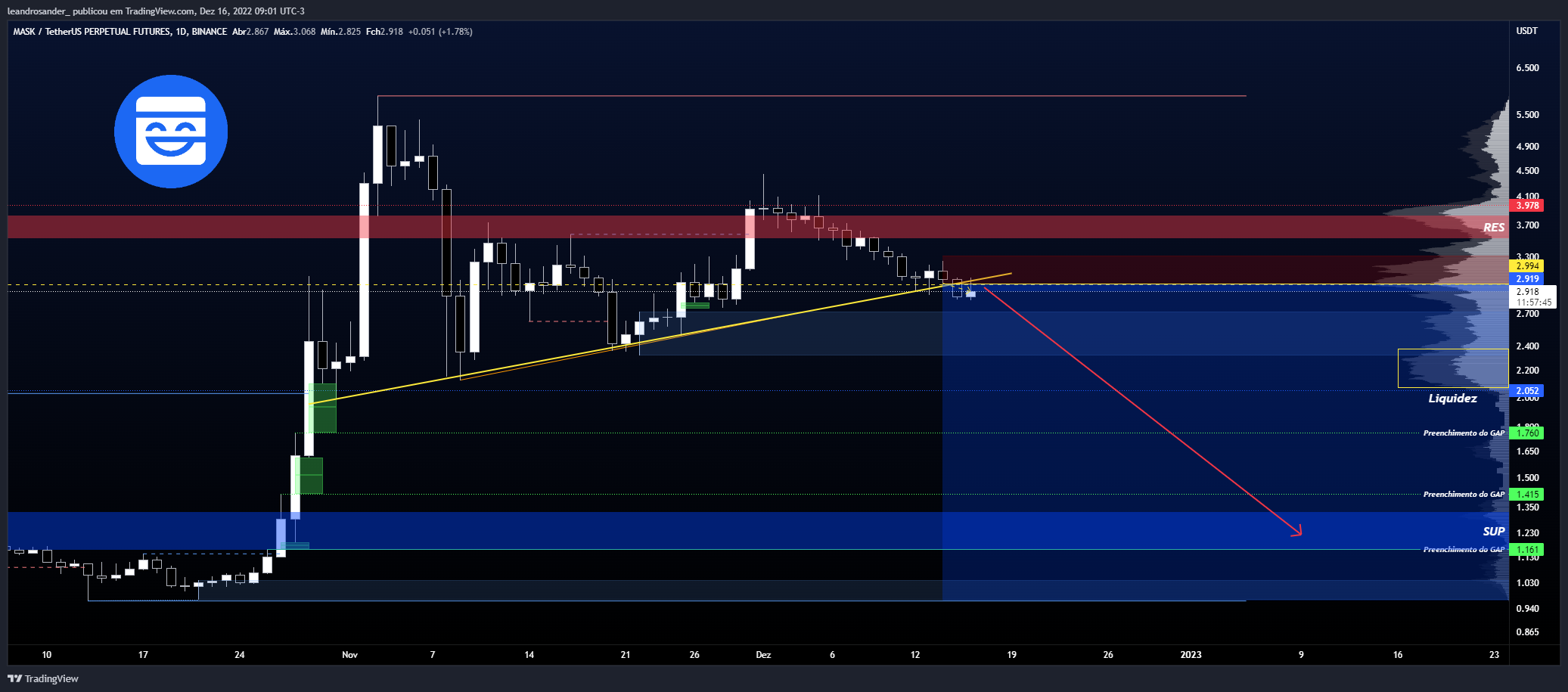The image size is (1568, 692).
Task: Click the Fch 2.918 close value
Action: click(x=384, y=32)
